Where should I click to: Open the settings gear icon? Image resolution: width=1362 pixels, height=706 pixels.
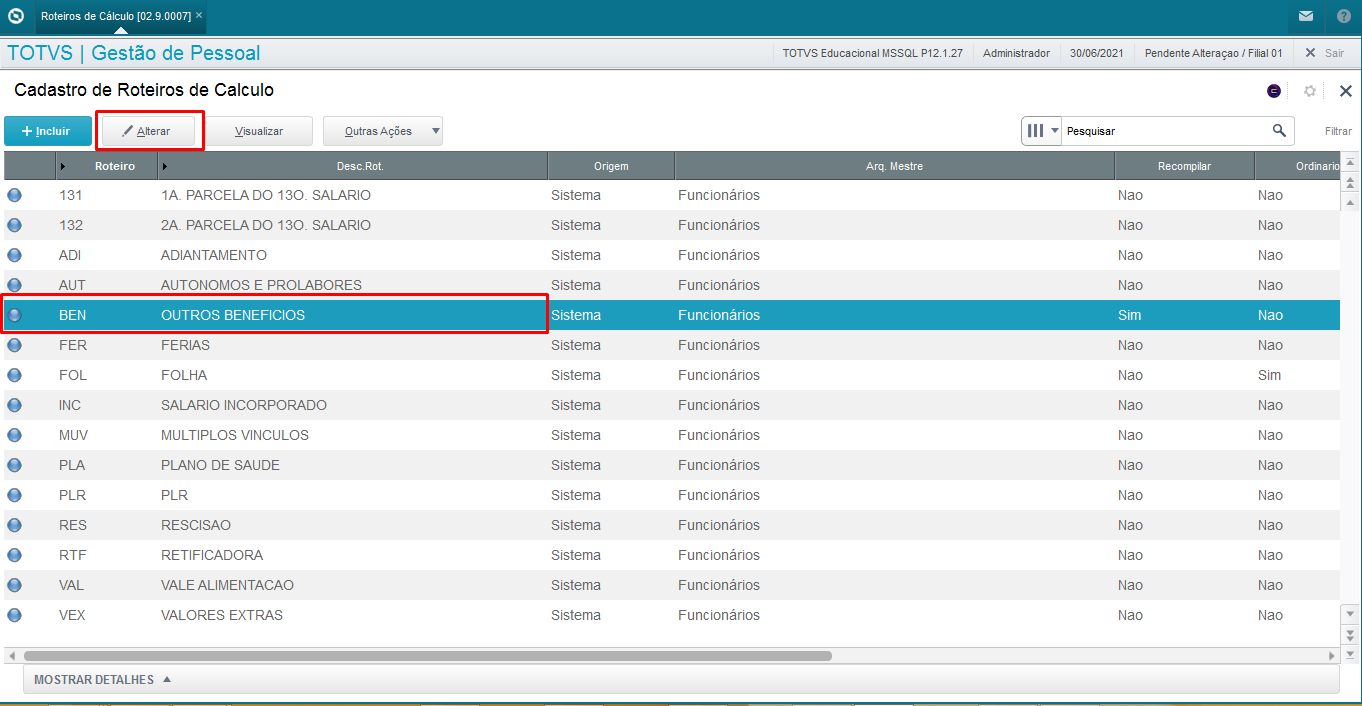click(1310, 91)
